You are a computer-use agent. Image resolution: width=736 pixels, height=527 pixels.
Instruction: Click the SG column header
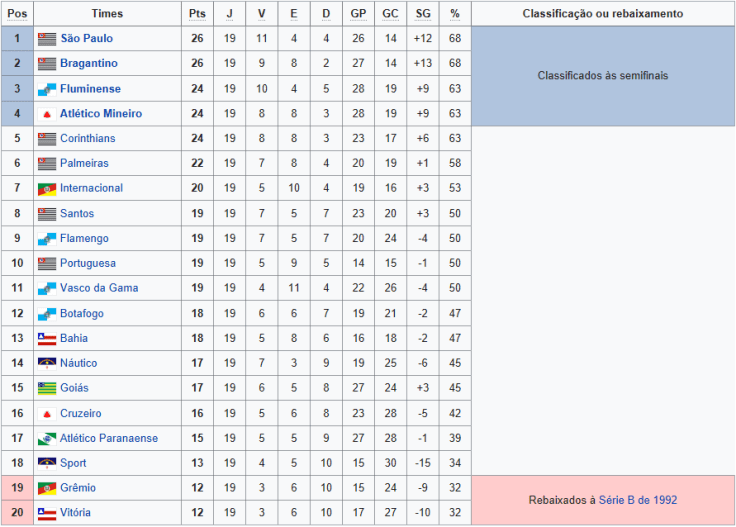(x=423, y=14)
